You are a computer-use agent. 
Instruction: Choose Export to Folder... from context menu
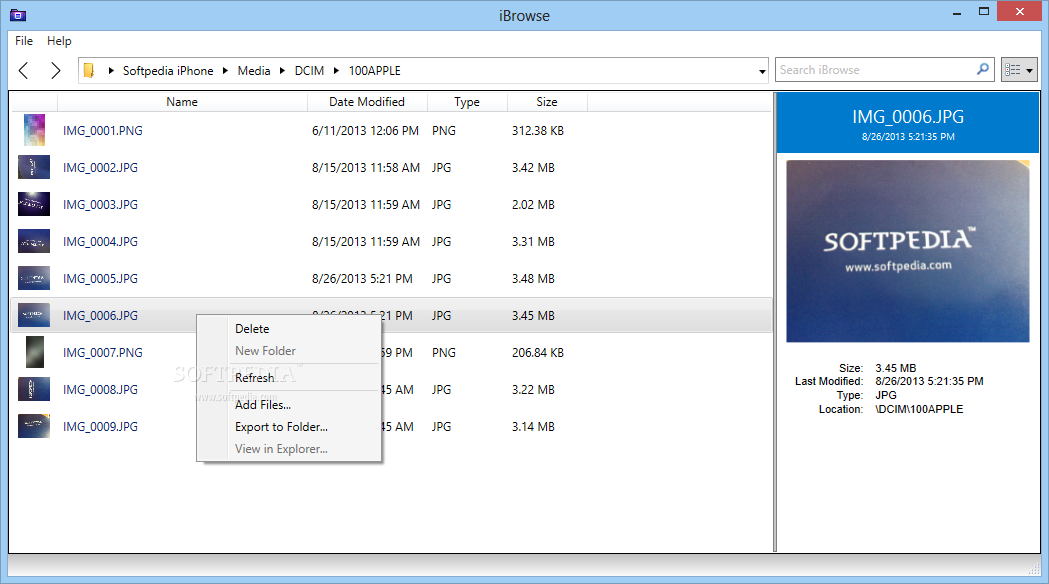click(x=281, y=427)
